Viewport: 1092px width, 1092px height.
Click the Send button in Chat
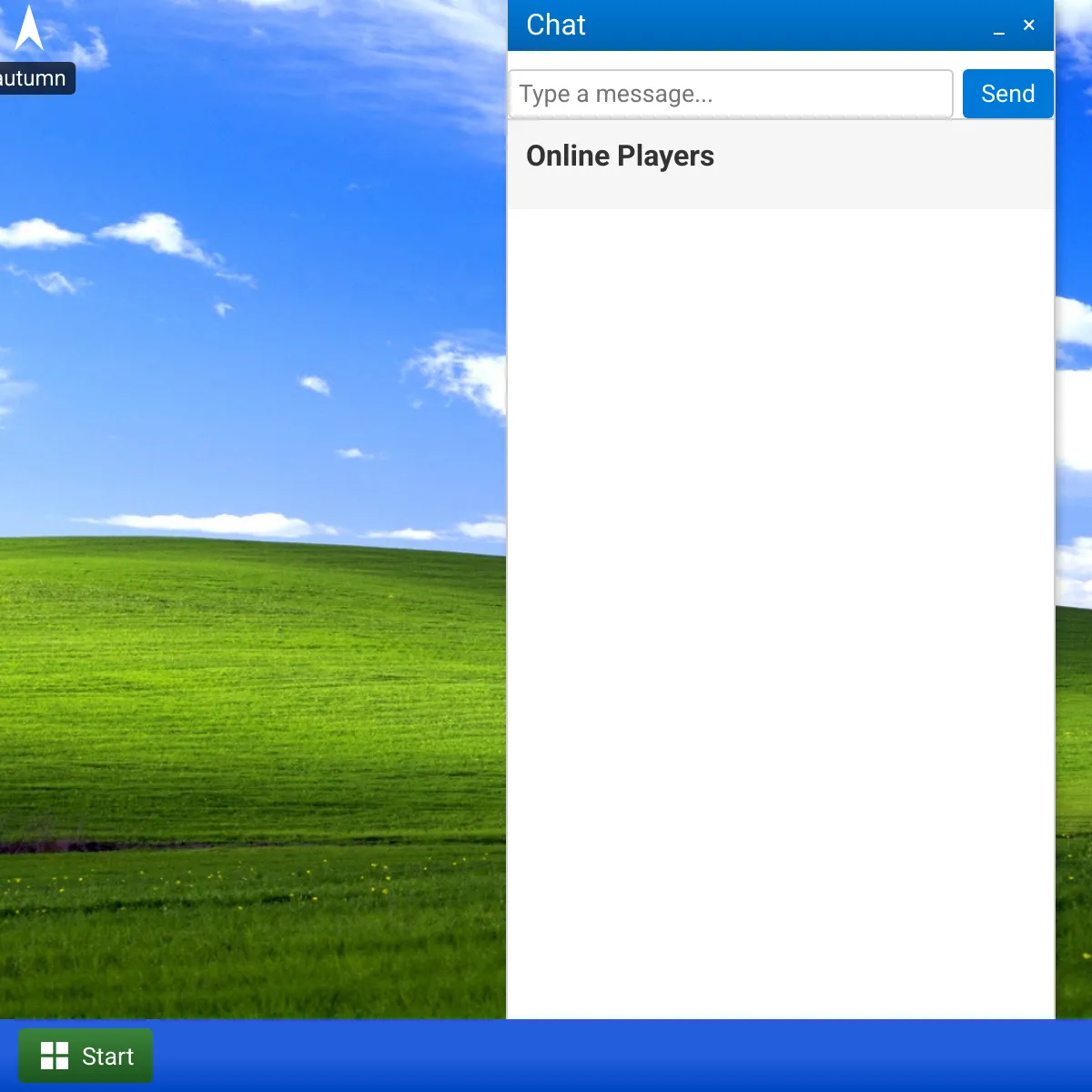tap(1007, 94)
